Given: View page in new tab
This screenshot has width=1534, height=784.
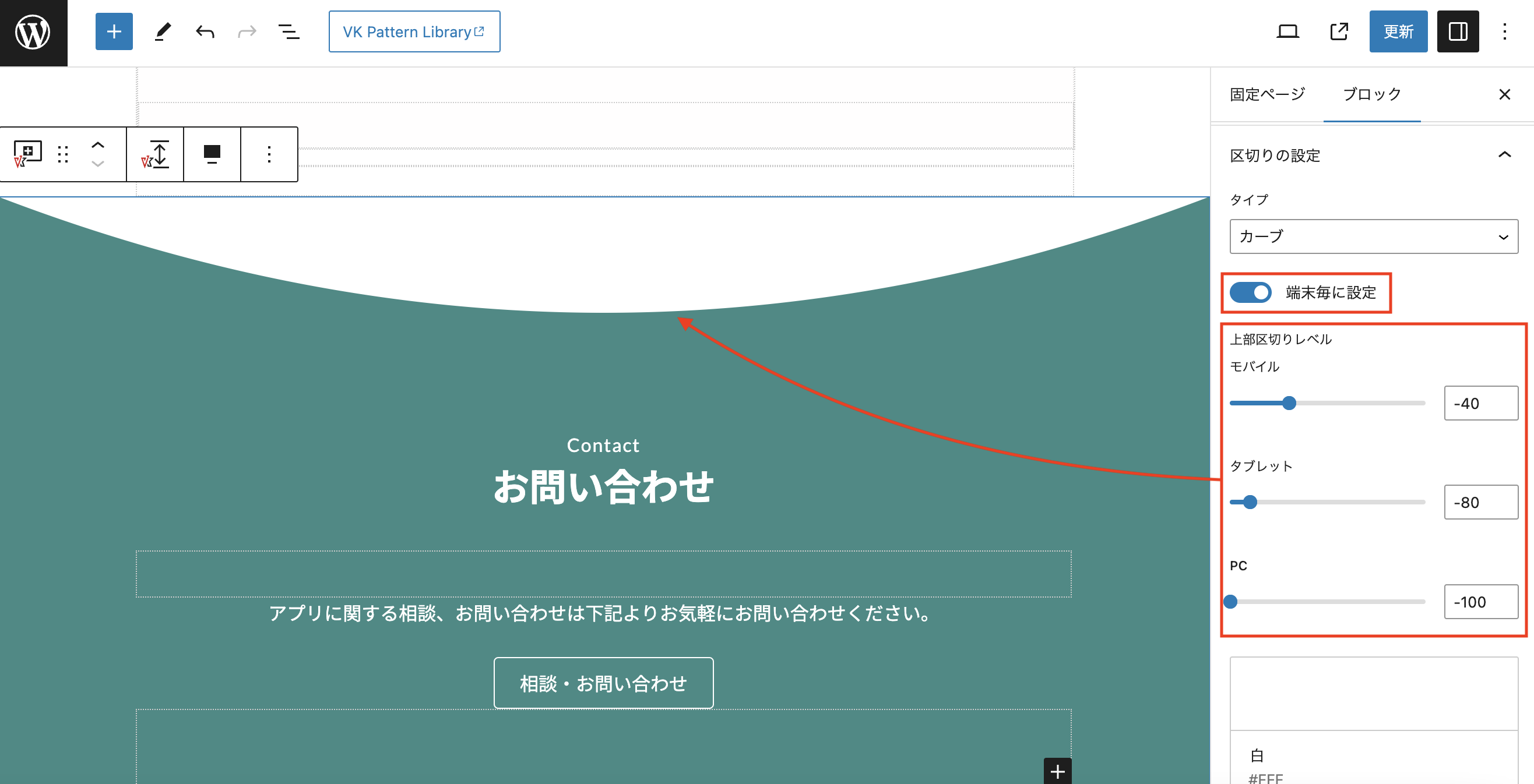Looking at the screenshot, I should (x=1339, y=31).
